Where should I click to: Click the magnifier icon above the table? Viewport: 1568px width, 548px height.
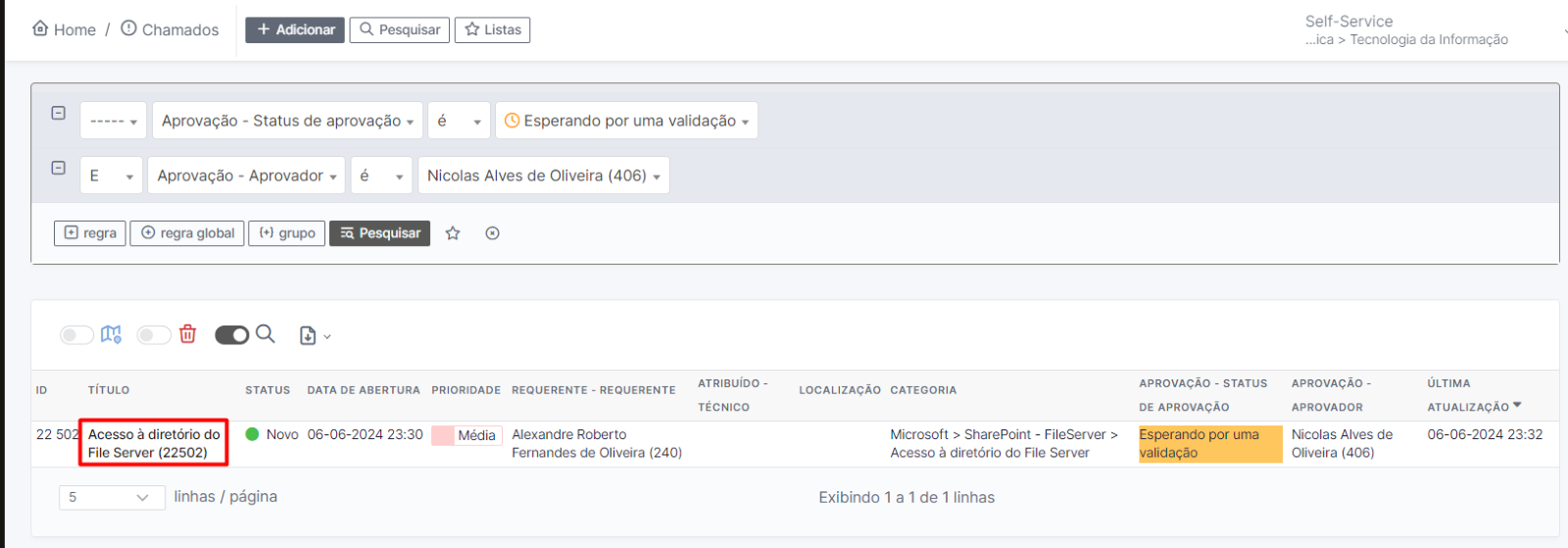coord(266,334)
